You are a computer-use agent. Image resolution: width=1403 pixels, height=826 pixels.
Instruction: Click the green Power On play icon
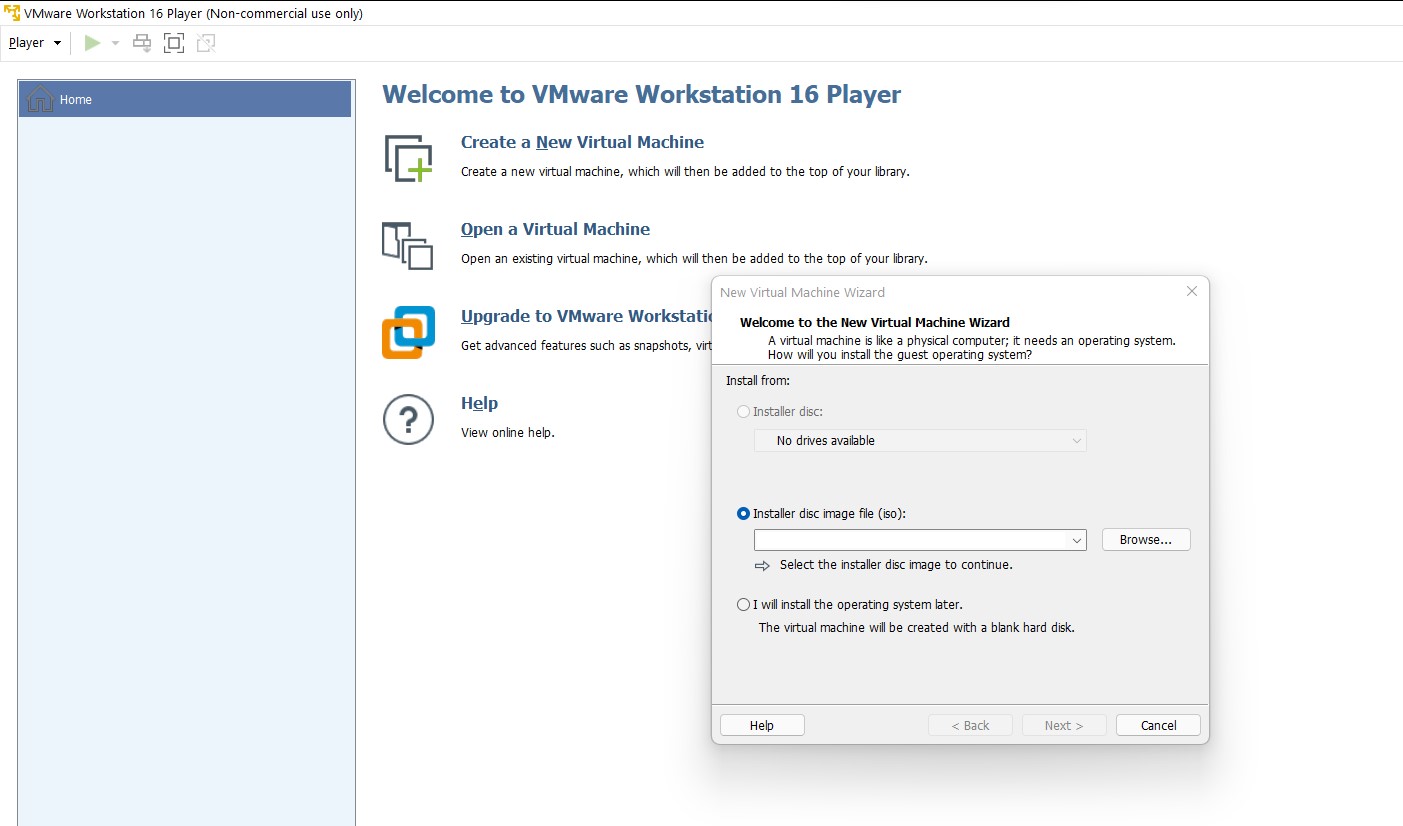tap(93, 43)
